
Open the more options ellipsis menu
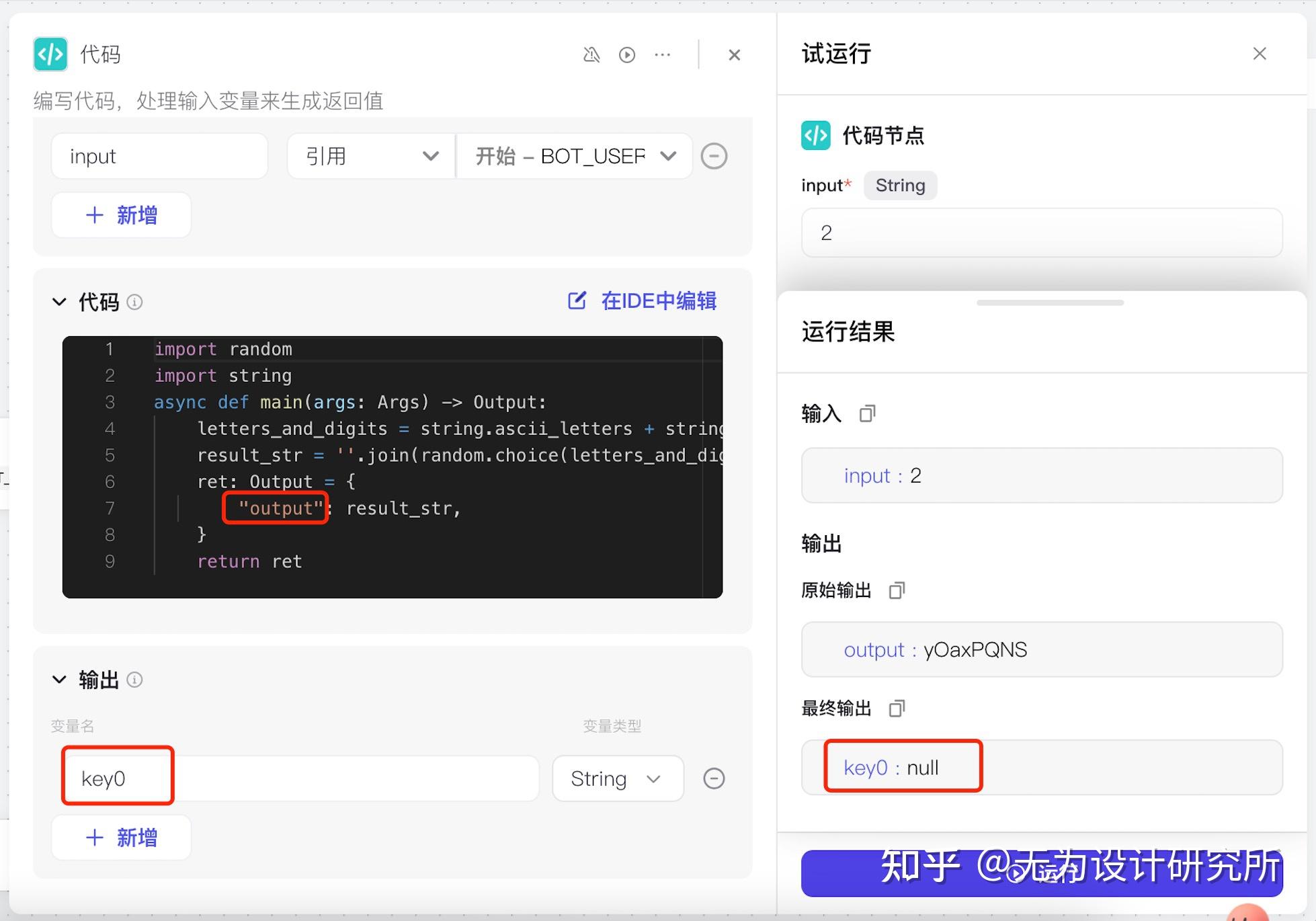pyautogui.click(x=662, y=54)
